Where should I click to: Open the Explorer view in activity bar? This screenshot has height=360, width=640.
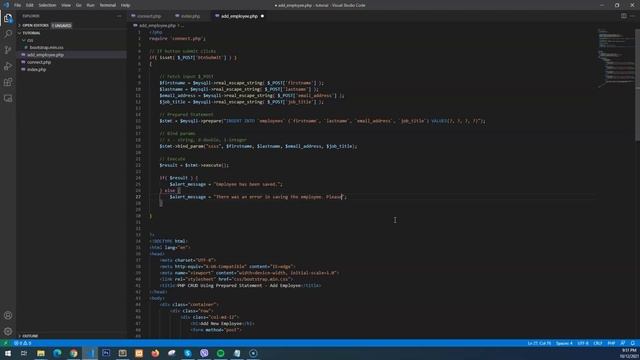8,18
